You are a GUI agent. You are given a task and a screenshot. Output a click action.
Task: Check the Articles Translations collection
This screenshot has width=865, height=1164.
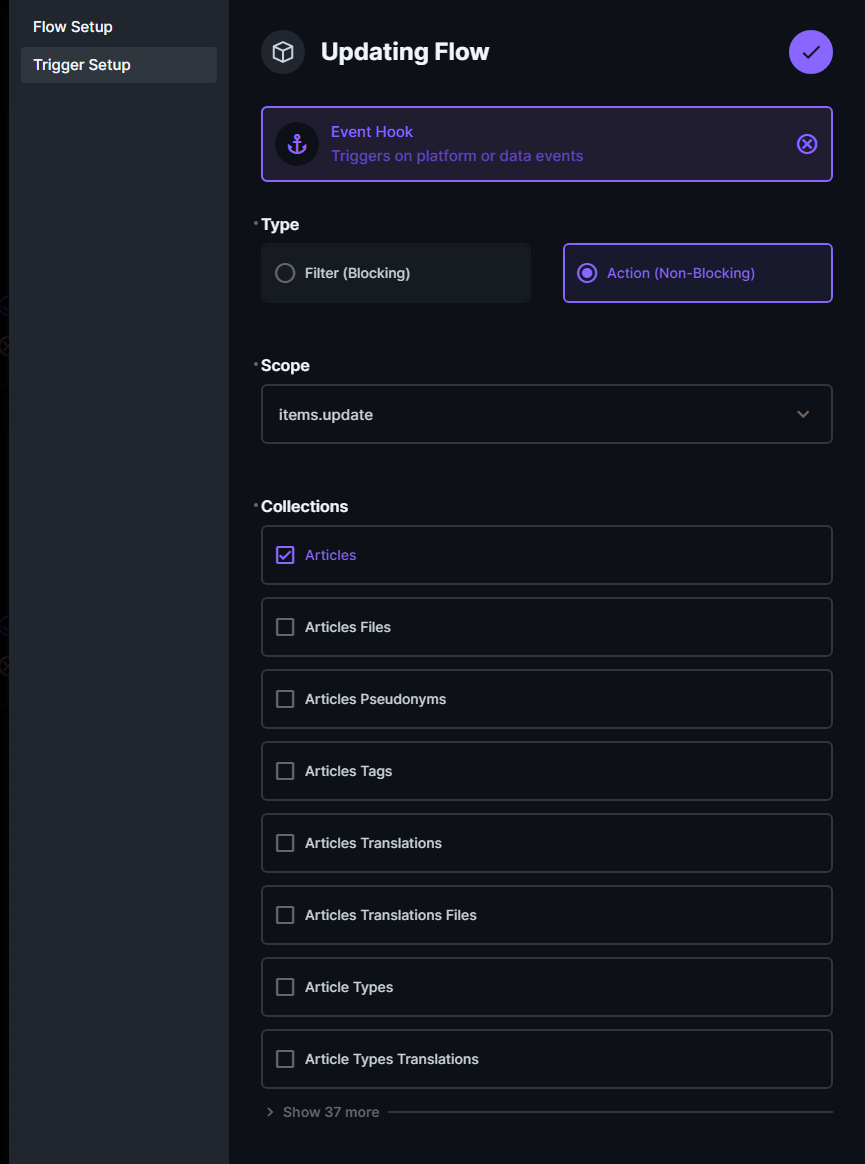click(284, 842)
